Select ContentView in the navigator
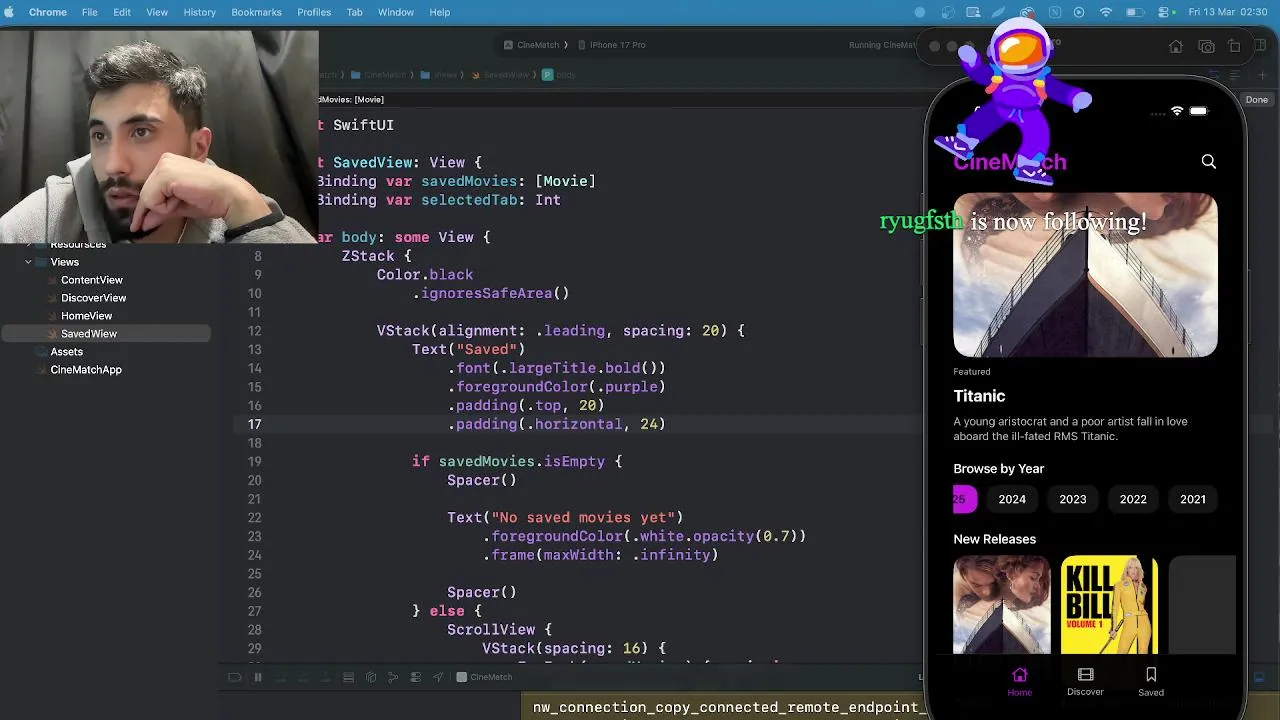 [91, 280]
